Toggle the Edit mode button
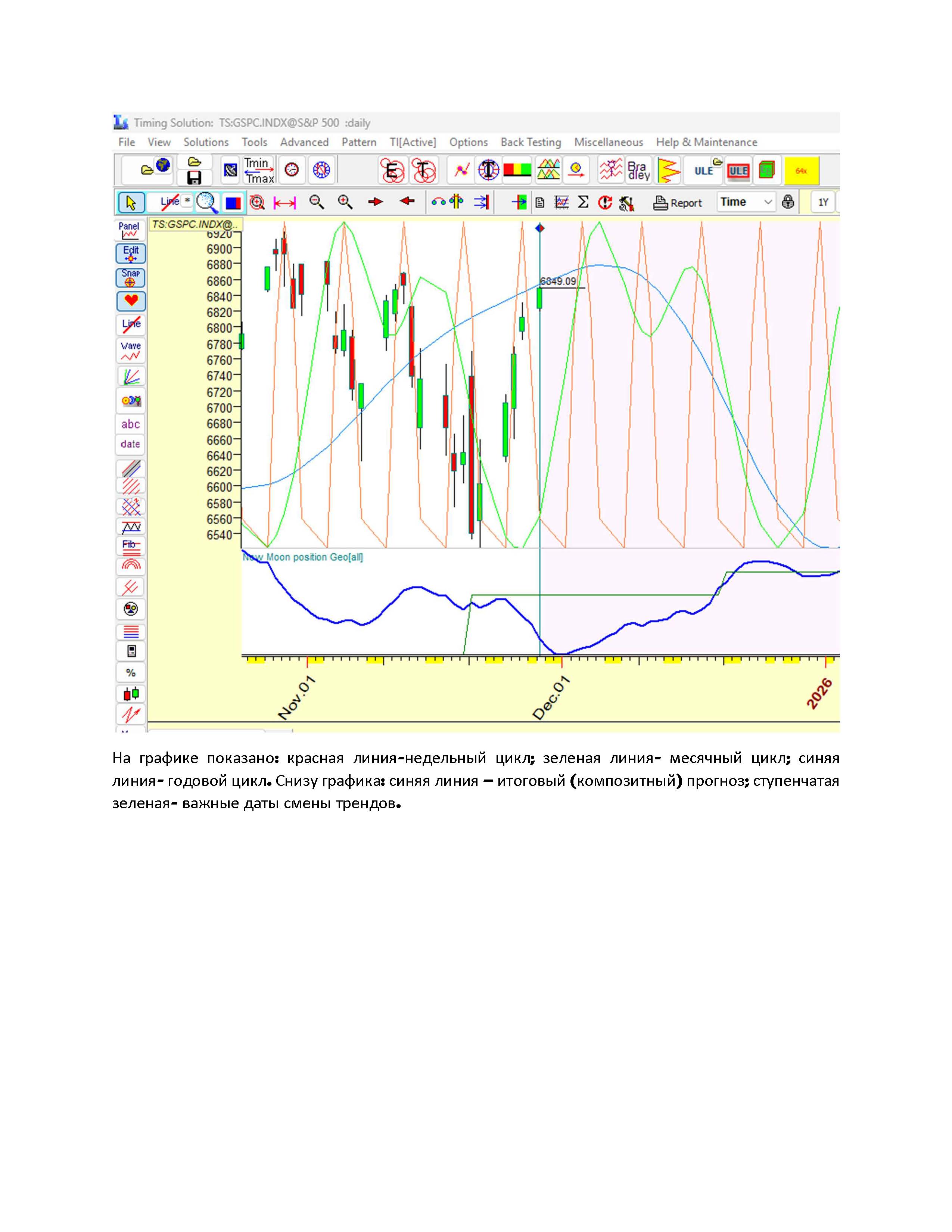The image size is (952, 1232). coord(131,254)
